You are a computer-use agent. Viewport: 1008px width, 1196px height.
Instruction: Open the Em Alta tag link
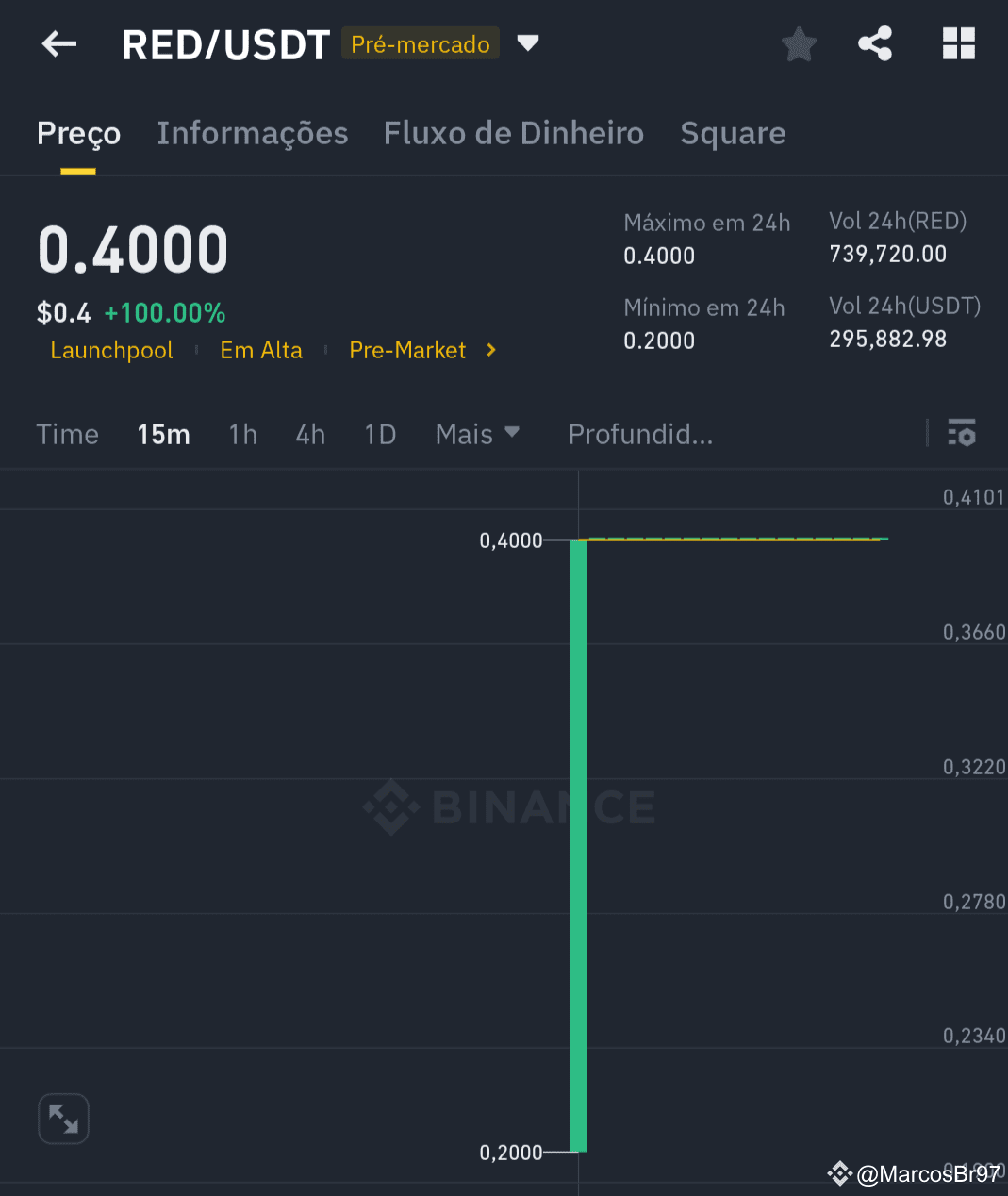click(261, 350)
